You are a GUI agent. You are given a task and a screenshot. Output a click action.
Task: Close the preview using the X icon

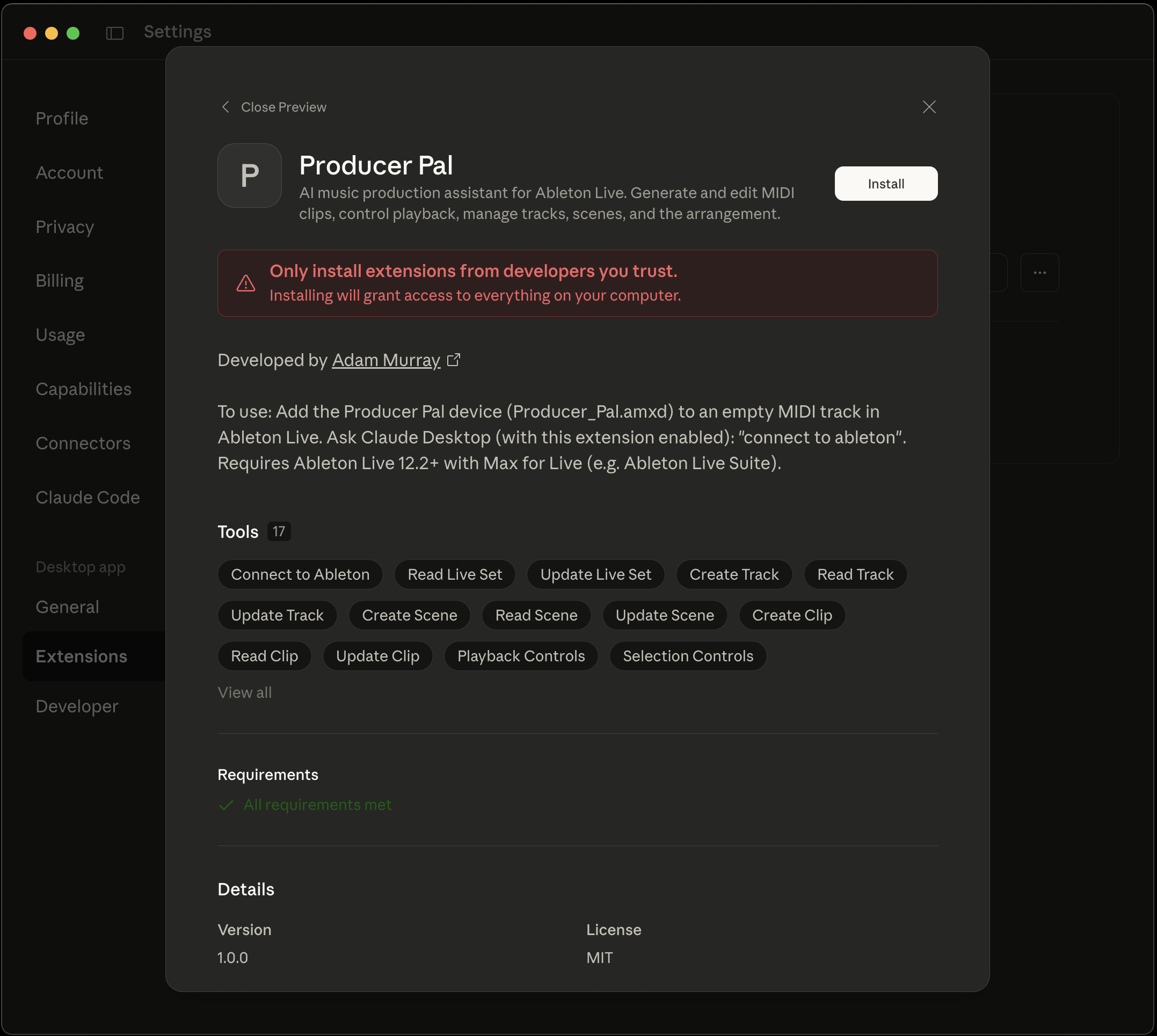click(x=929, y=106)
